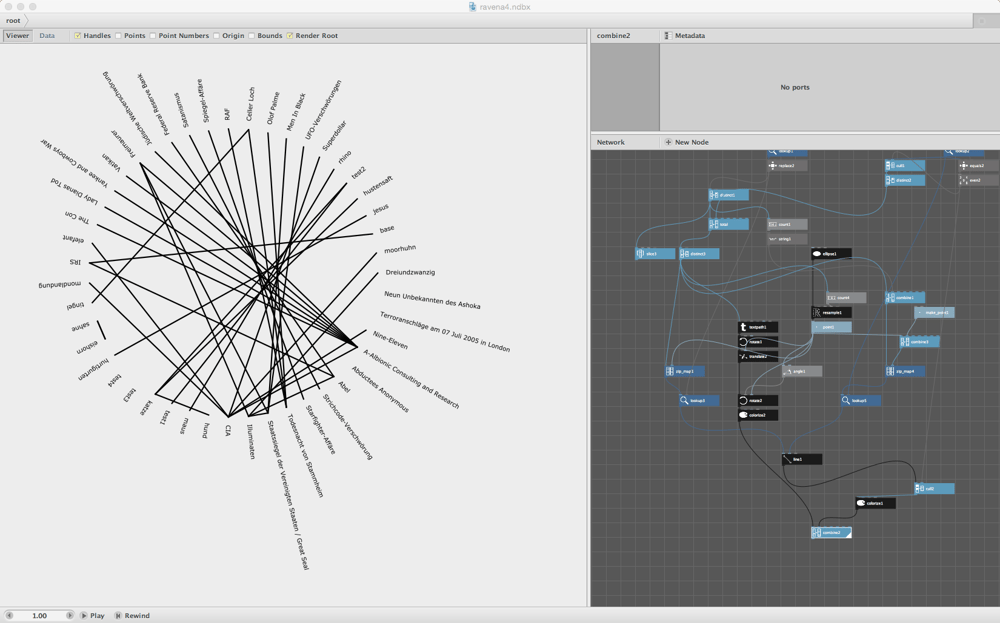Screen dimensions: 1000x623
Task: Click the 'Neun Unbekannten des Ashoka' label
Action: 432,300
